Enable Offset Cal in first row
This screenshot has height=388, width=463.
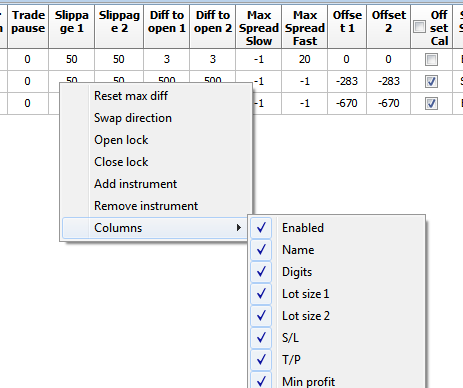pos(431,60)
